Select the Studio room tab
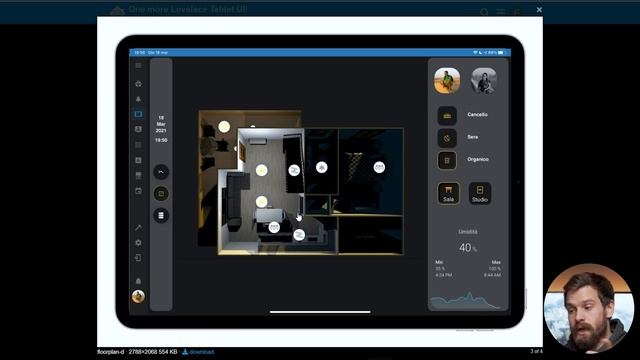The image size is (640, 360). 480,193
